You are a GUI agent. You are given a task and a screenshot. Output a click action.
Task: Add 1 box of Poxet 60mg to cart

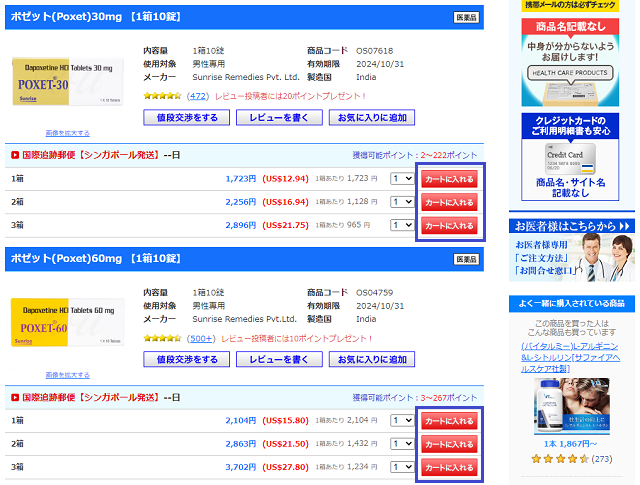(449, 421)
